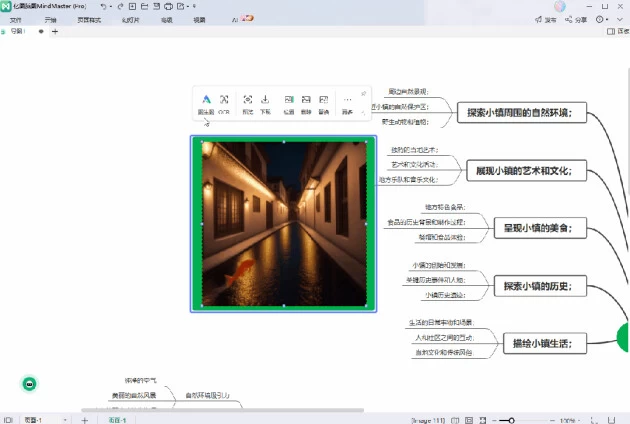Open the green chat assistant bubble

30,384
